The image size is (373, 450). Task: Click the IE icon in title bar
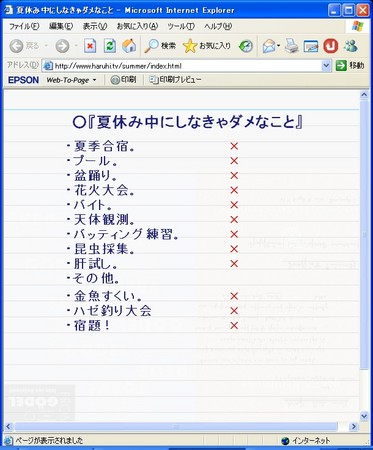[9, 10]
